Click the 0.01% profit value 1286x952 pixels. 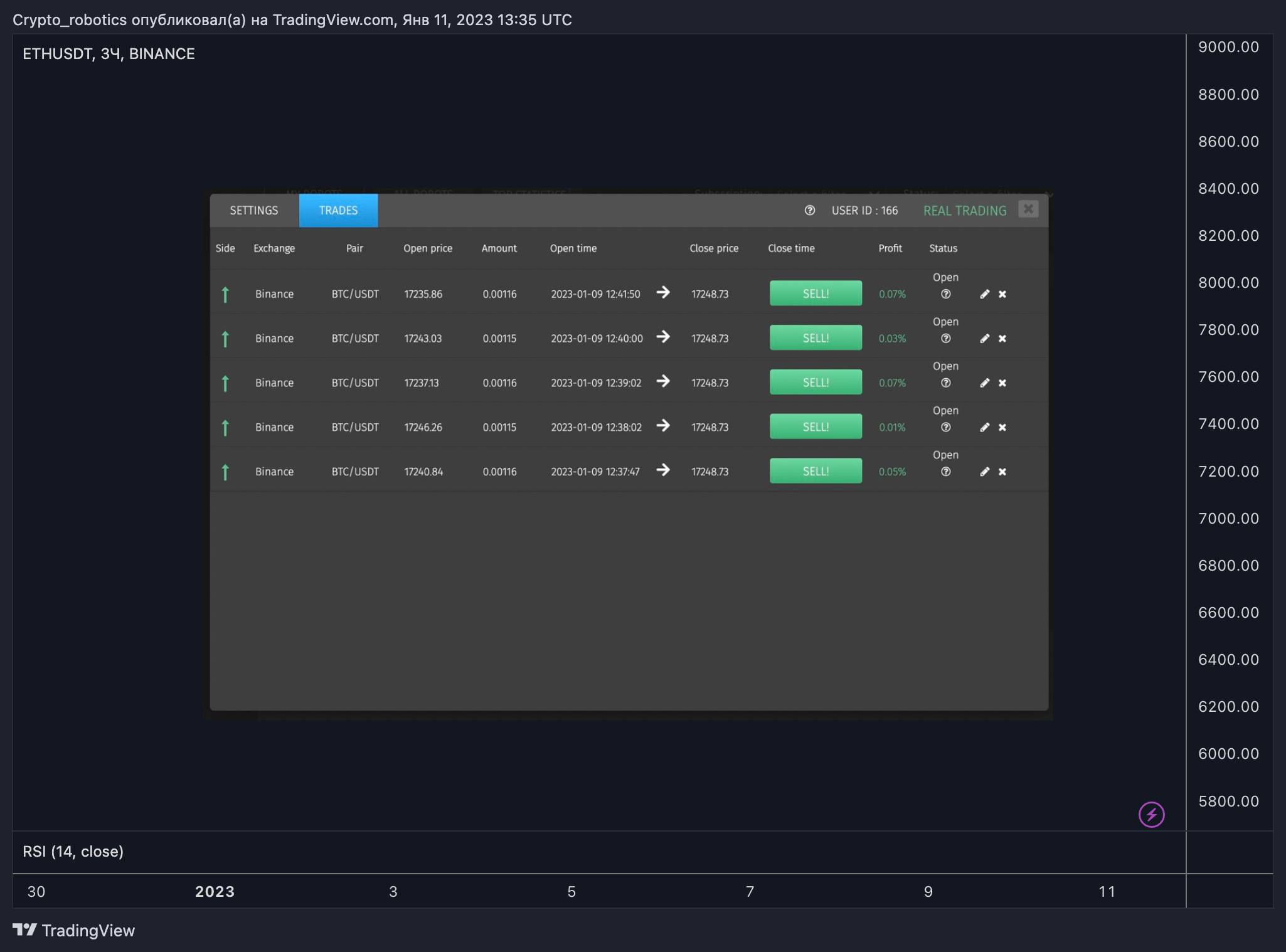point(892,428)
